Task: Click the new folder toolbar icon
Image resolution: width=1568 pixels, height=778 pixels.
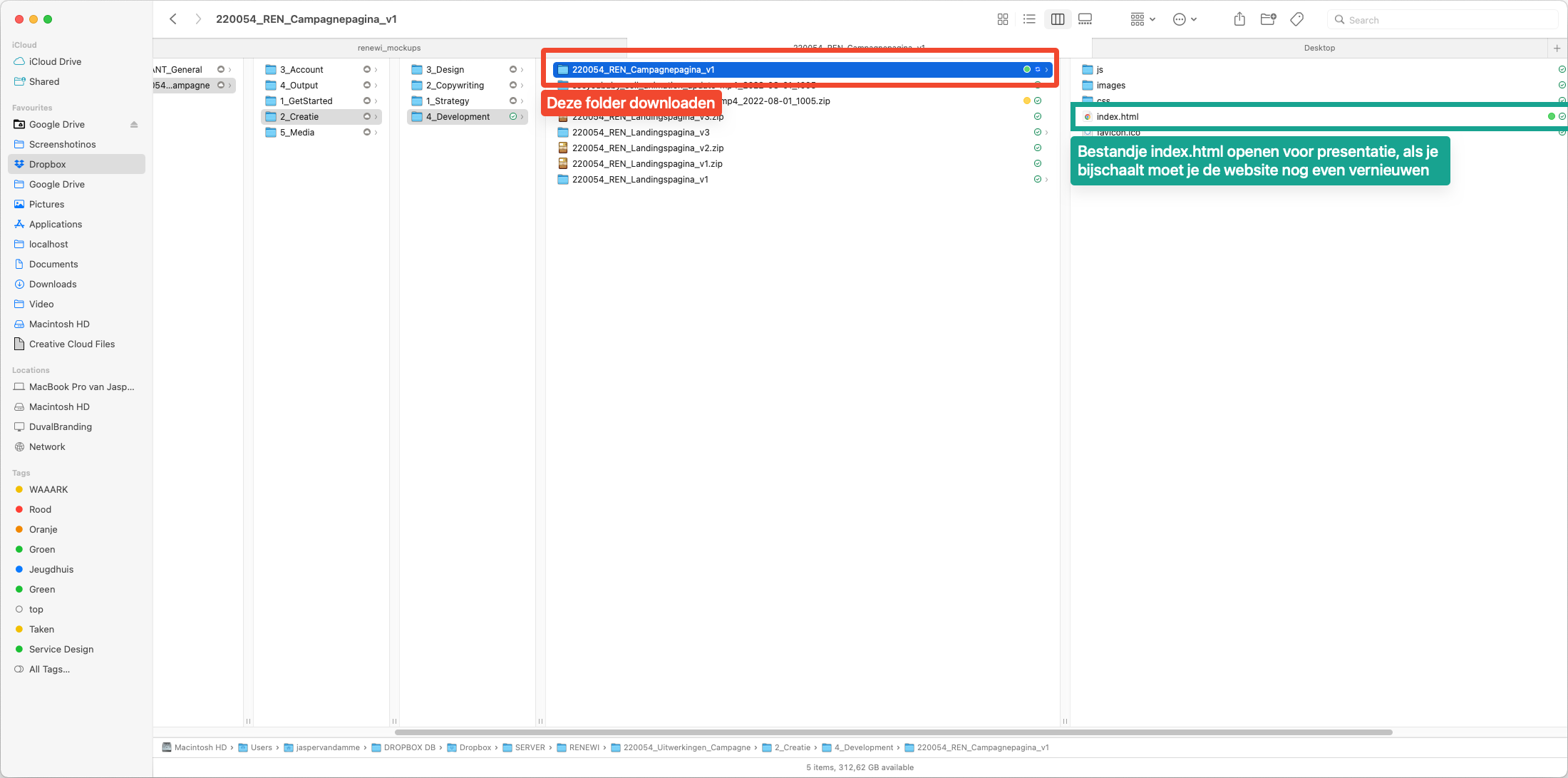Action: (1268, 19)
